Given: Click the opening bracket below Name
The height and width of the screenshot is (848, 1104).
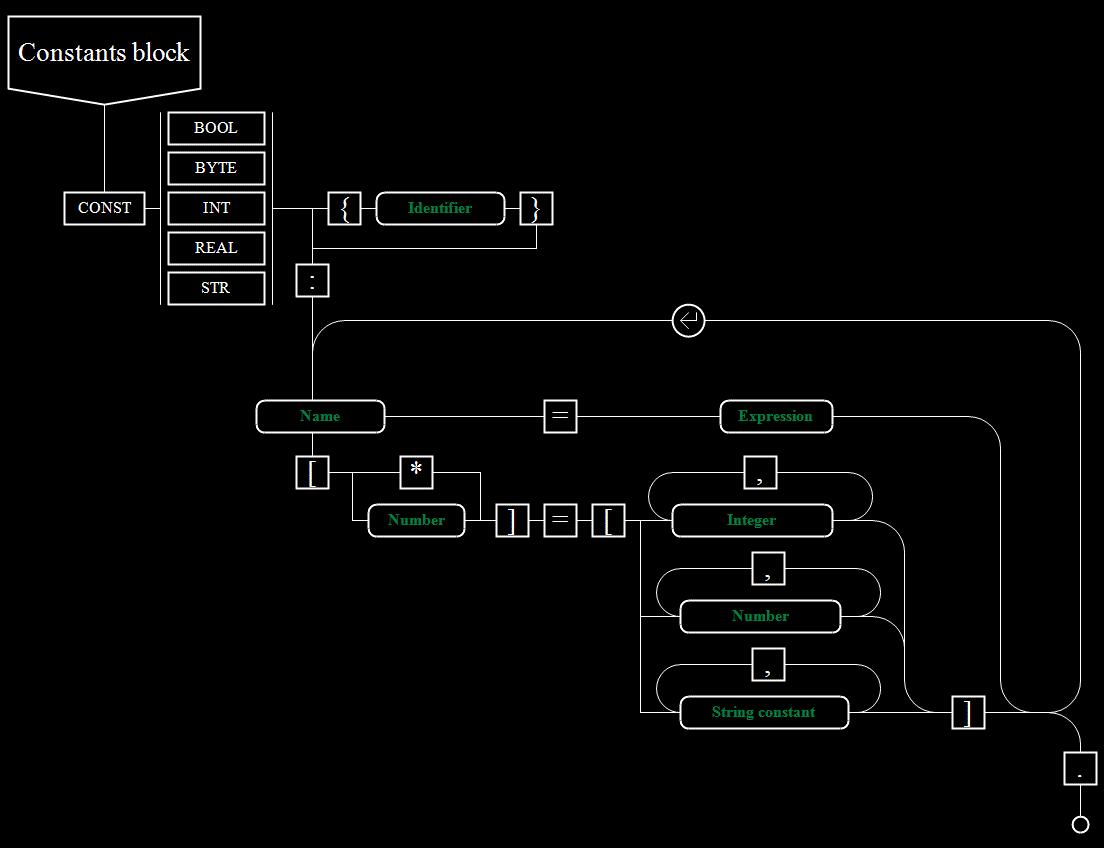Looking at the screenshot, I should 312,472.
